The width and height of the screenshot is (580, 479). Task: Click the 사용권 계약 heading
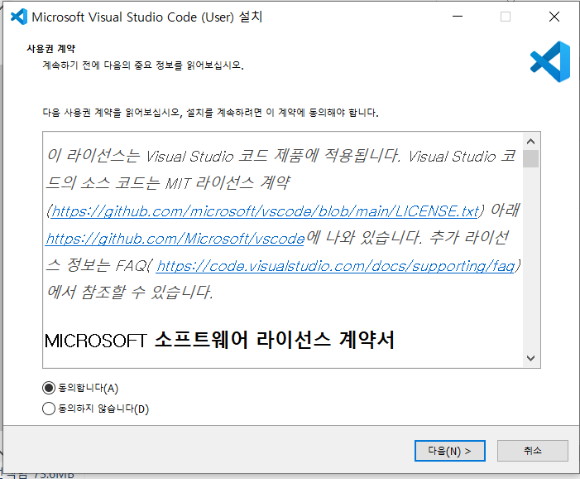pos(51,48)
